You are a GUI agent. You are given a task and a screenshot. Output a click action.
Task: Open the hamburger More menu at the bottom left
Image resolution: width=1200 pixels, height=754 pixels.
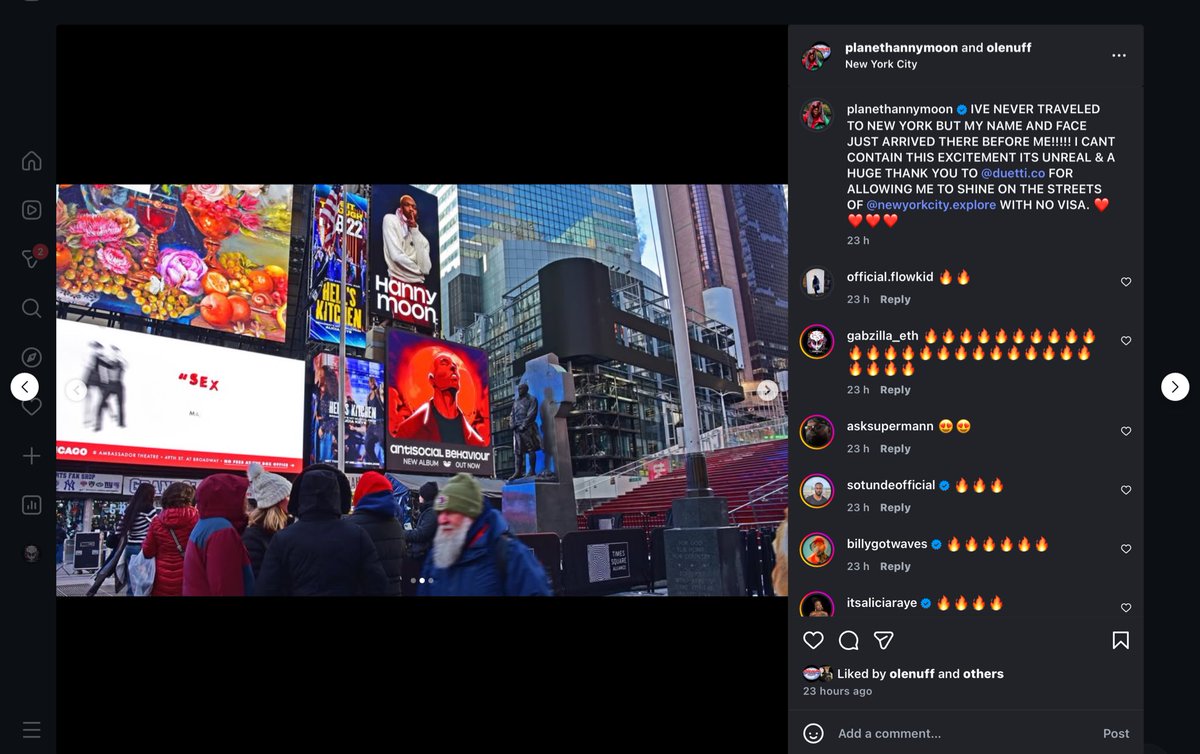(31, 730)
